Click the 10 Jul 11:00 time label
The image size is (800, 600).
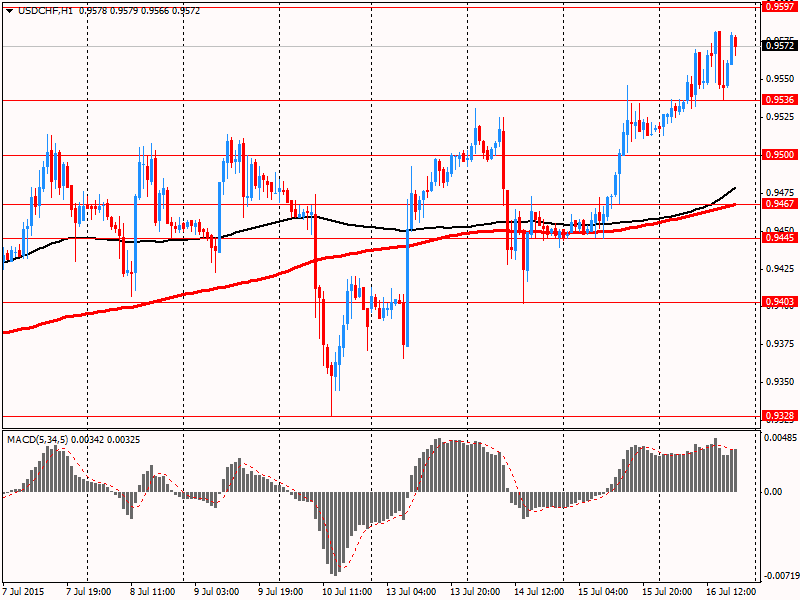[x=347, y=592]
